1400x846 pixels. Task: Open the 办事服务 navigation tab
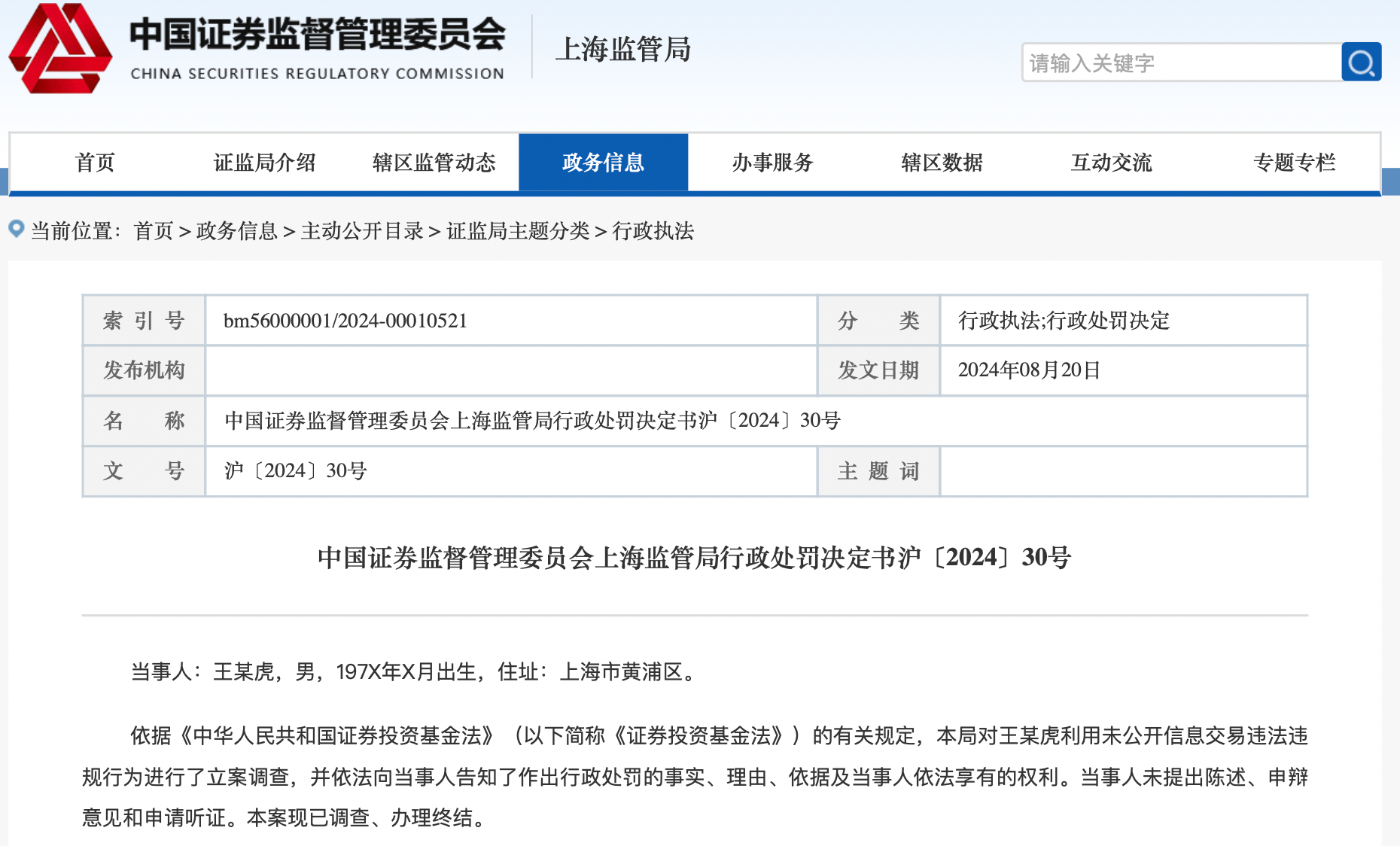pos(772,163)
